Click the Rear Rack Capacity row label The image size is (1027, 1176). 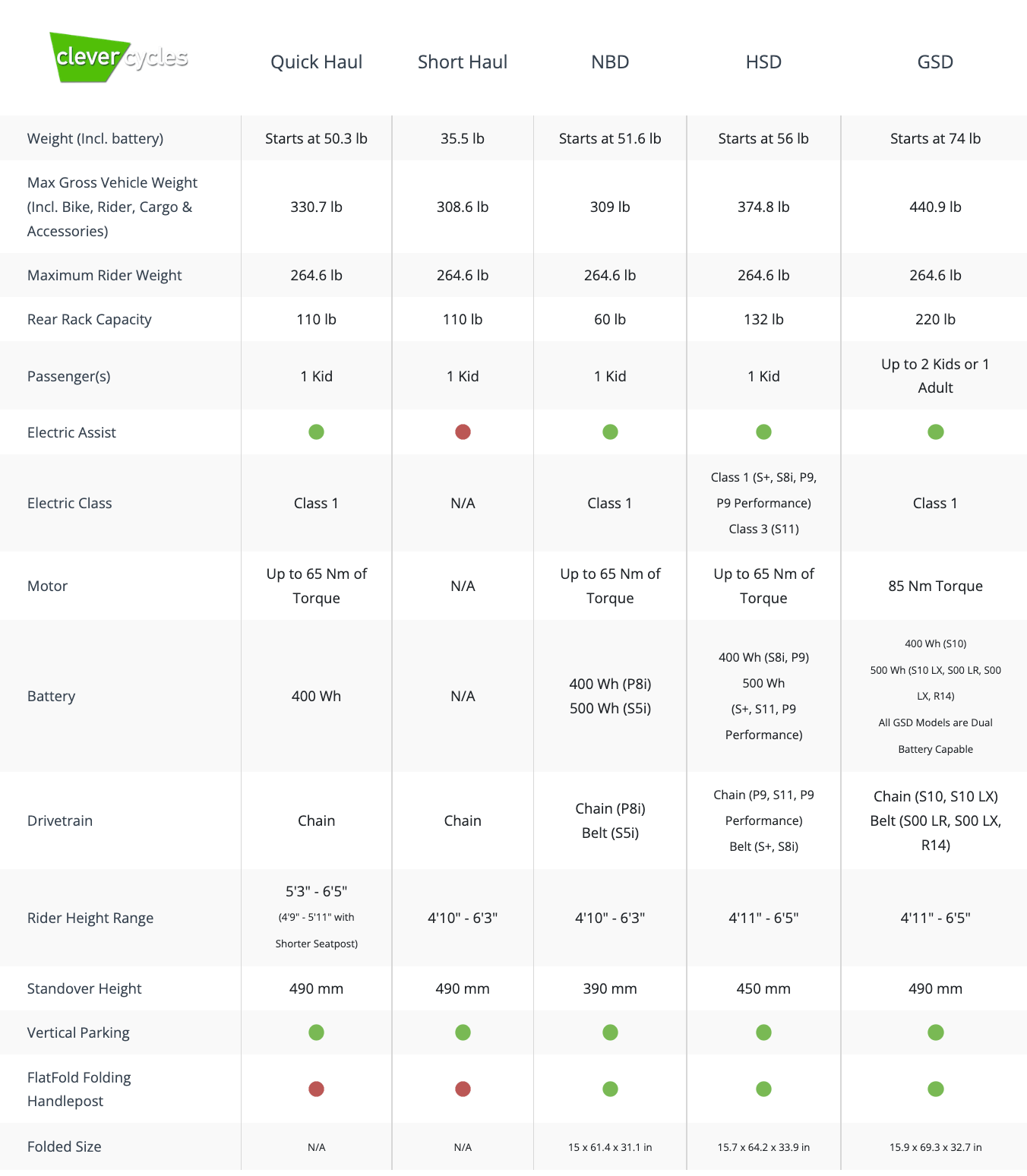90,320
